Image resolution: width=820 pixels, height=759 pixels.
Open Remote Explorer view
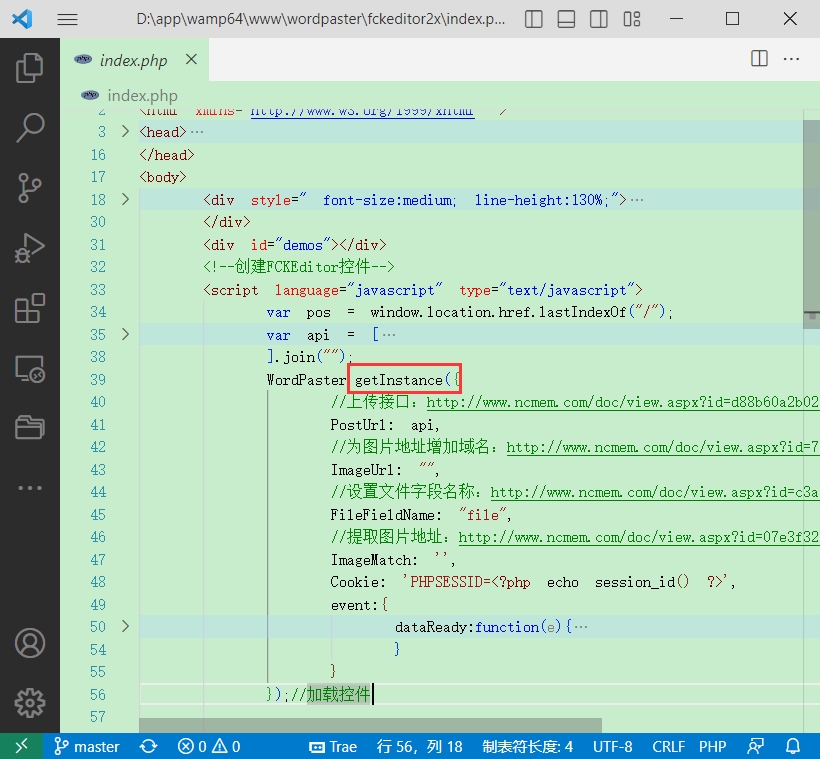(30, 368)
